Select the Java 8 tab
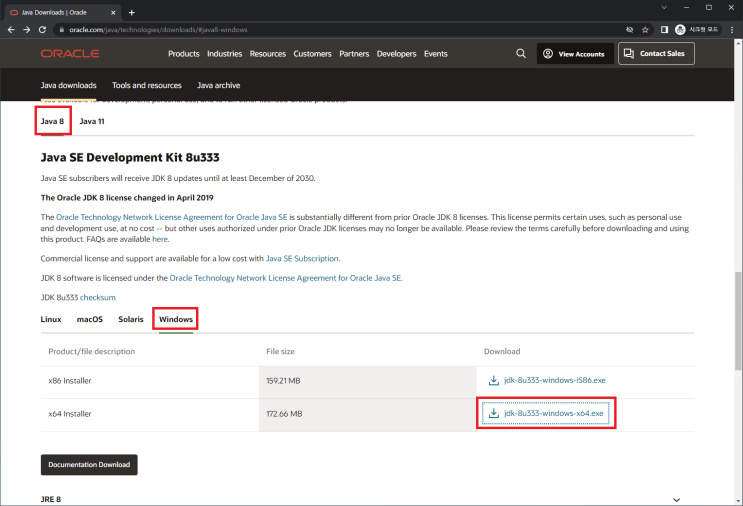 pos(52,121)
